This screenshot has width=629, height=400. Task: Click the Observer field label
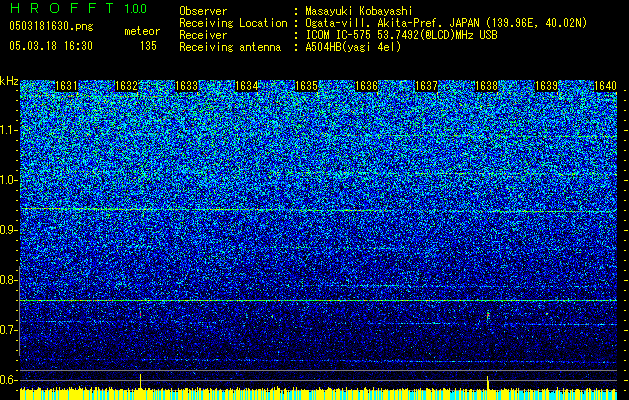tap(203, 11)
